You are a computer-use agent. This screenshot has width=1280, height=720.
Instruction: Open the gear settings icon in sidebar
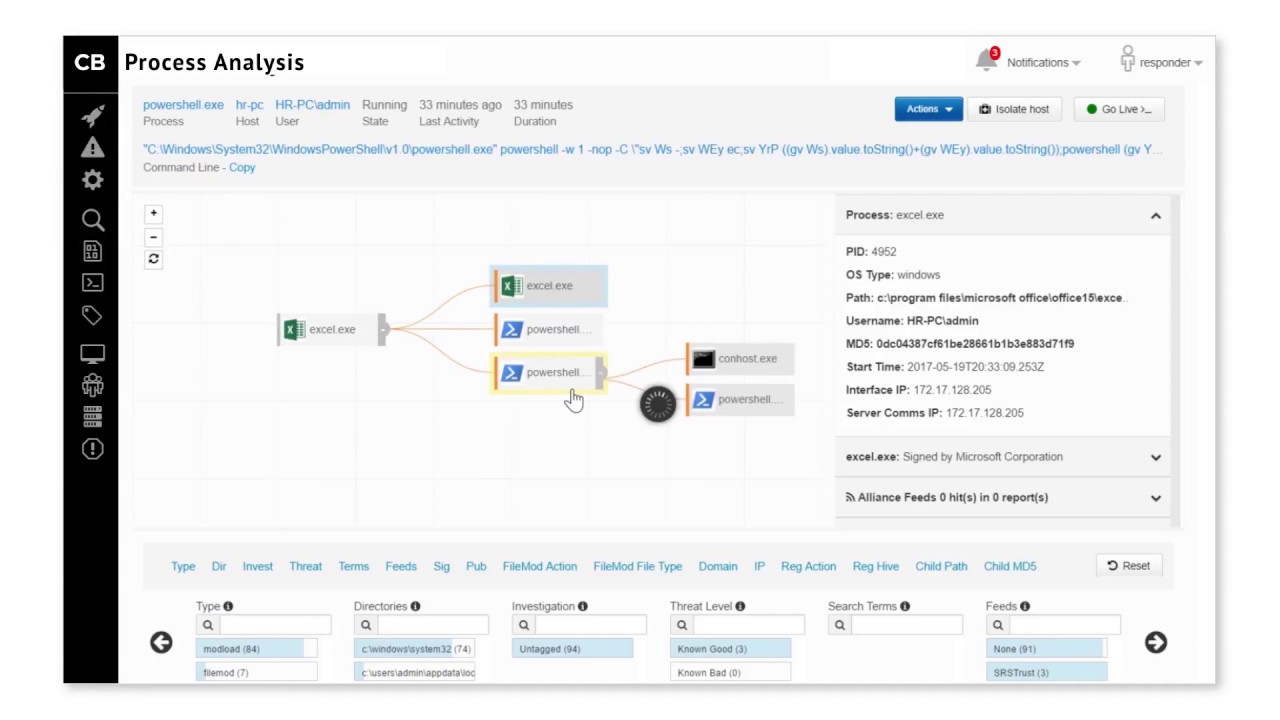(x=93, y=180)
